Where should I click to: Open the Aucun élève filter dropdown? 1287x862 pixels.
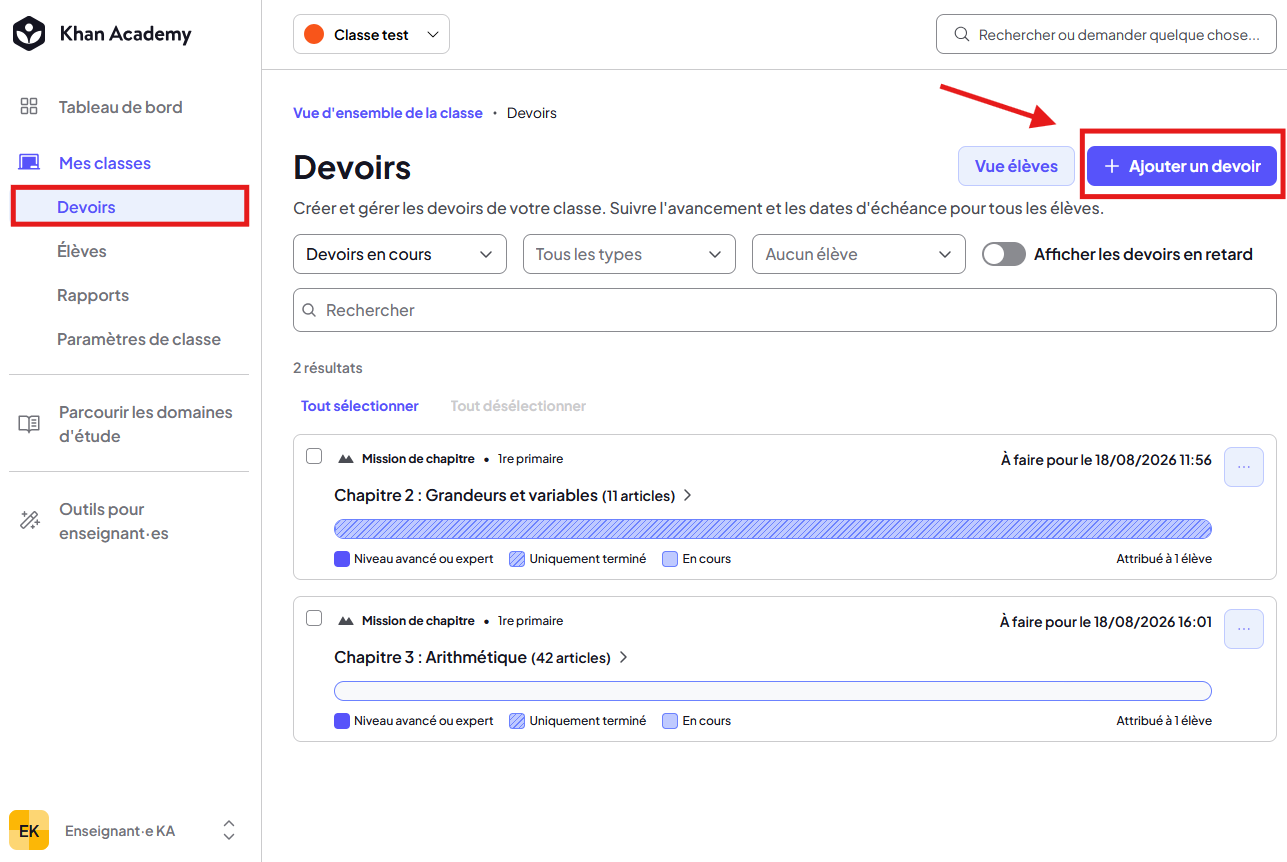coord(859,254)
